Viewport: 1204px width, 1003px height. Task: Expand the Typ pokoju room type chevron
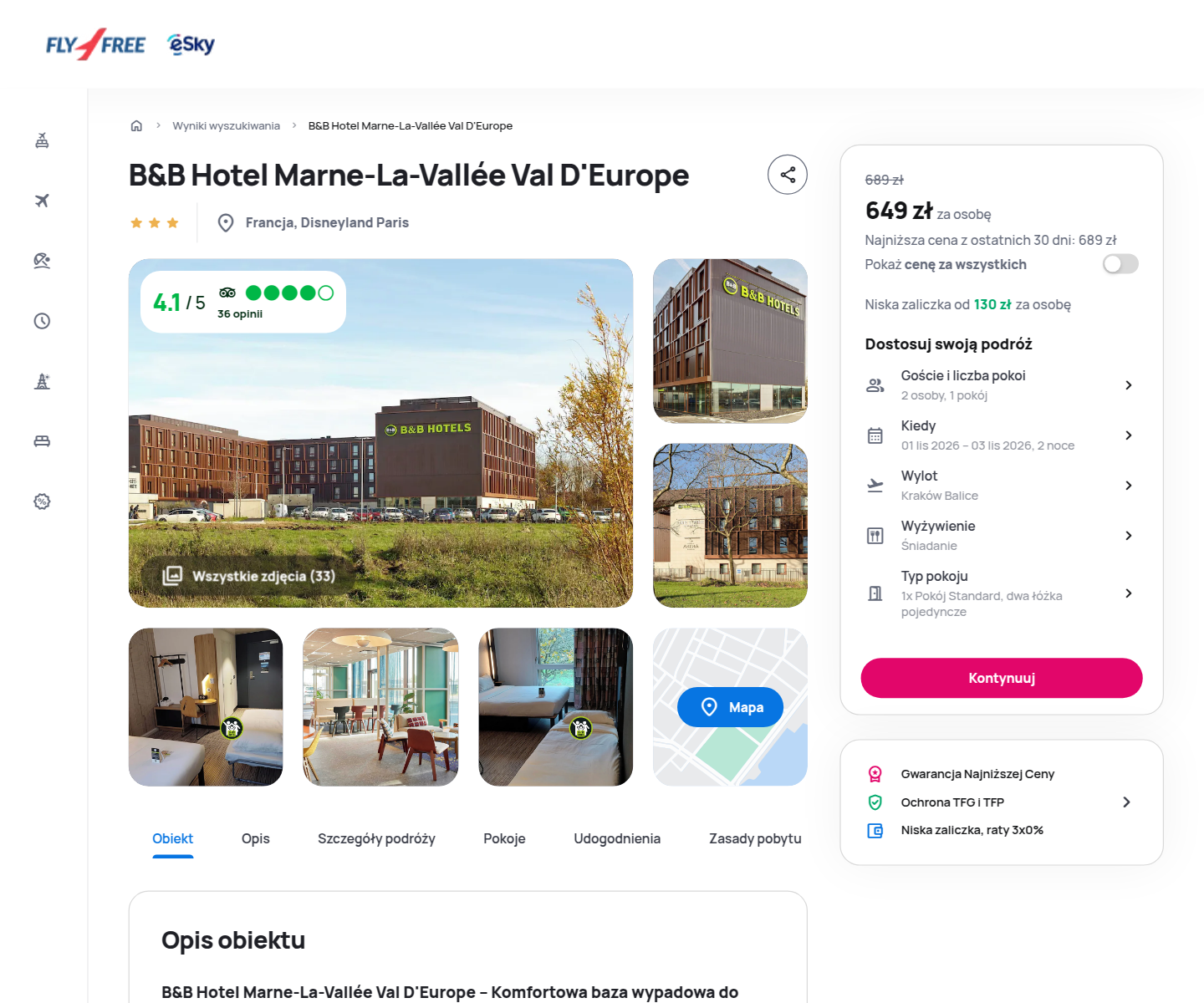tap(1129, 593)
